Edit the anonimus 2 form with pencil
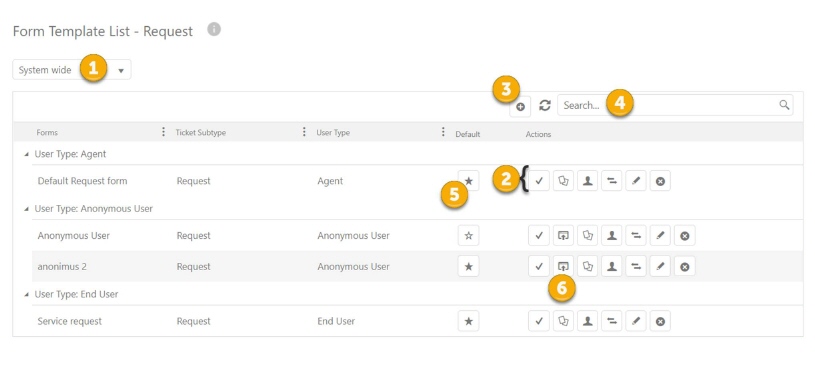815x370 pixels. [660, 267]
